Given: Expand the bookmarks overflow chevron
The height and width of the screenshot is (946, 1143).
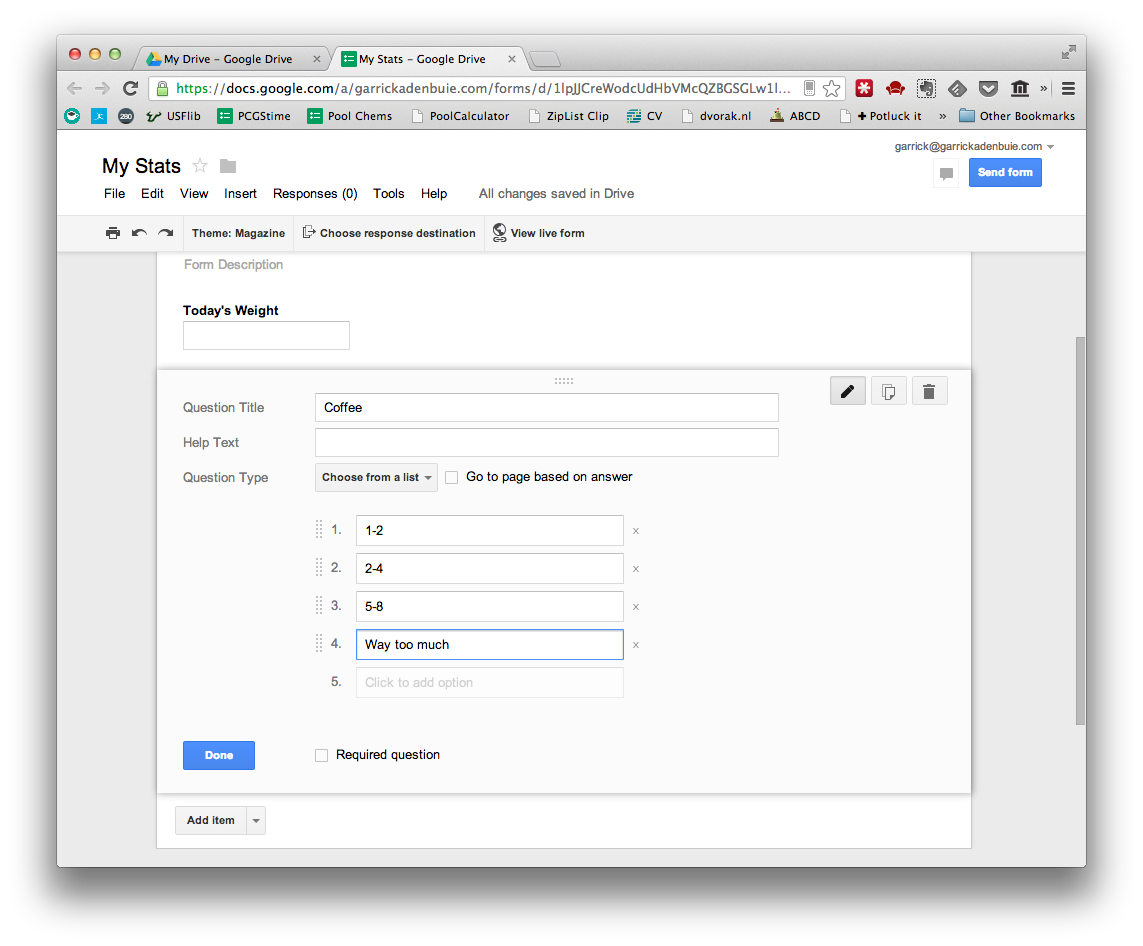Looking at the screenshot, I should click(x=943, y=116).
